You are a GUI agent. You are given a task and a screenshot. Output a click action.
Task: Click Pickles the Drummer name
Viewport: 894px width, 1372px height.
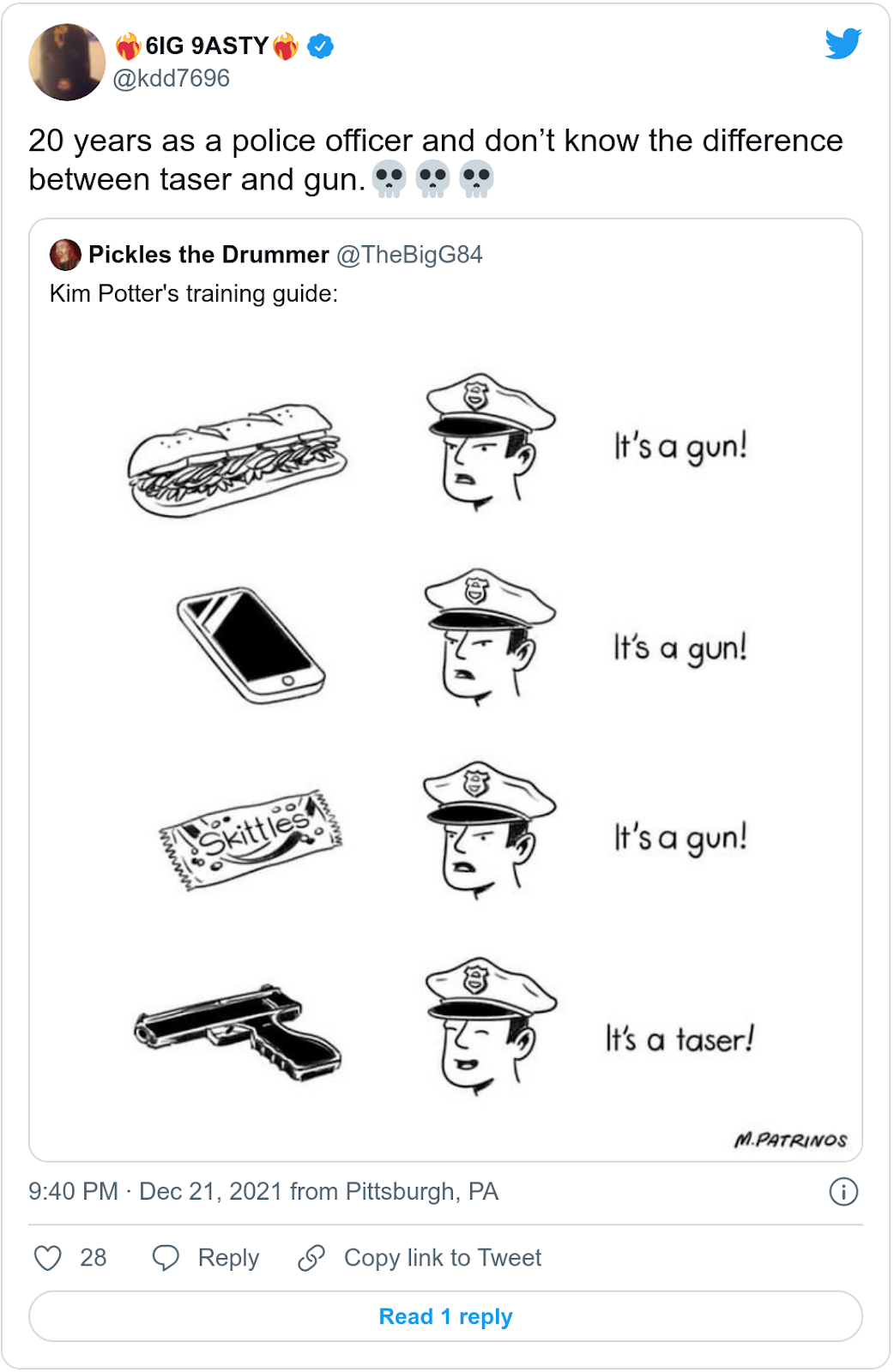(208, 255)
